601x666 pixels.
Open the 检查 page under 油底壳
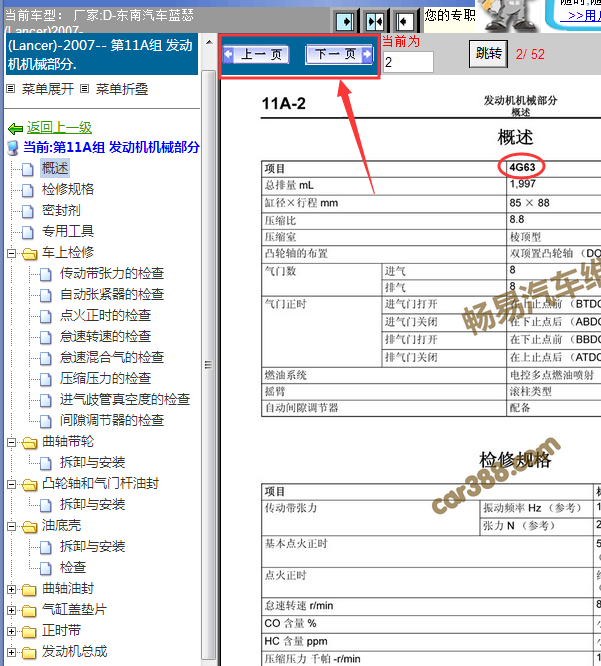tap(73, 567)
